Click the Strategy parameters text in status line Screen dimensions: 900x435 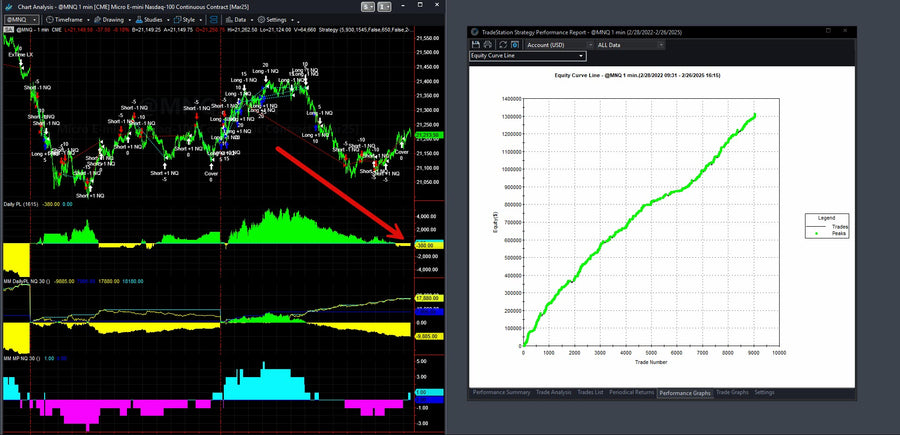366,29
